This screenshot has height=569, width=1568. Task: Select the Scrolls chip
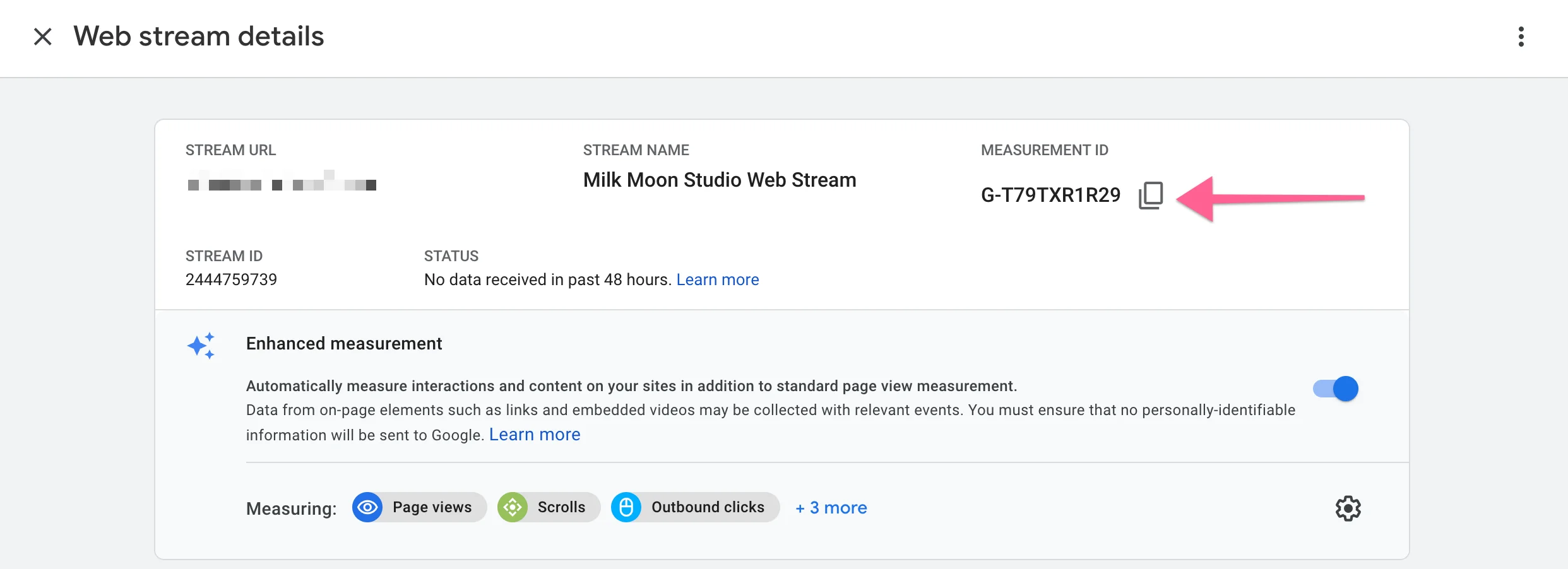(x=548, y=507)
